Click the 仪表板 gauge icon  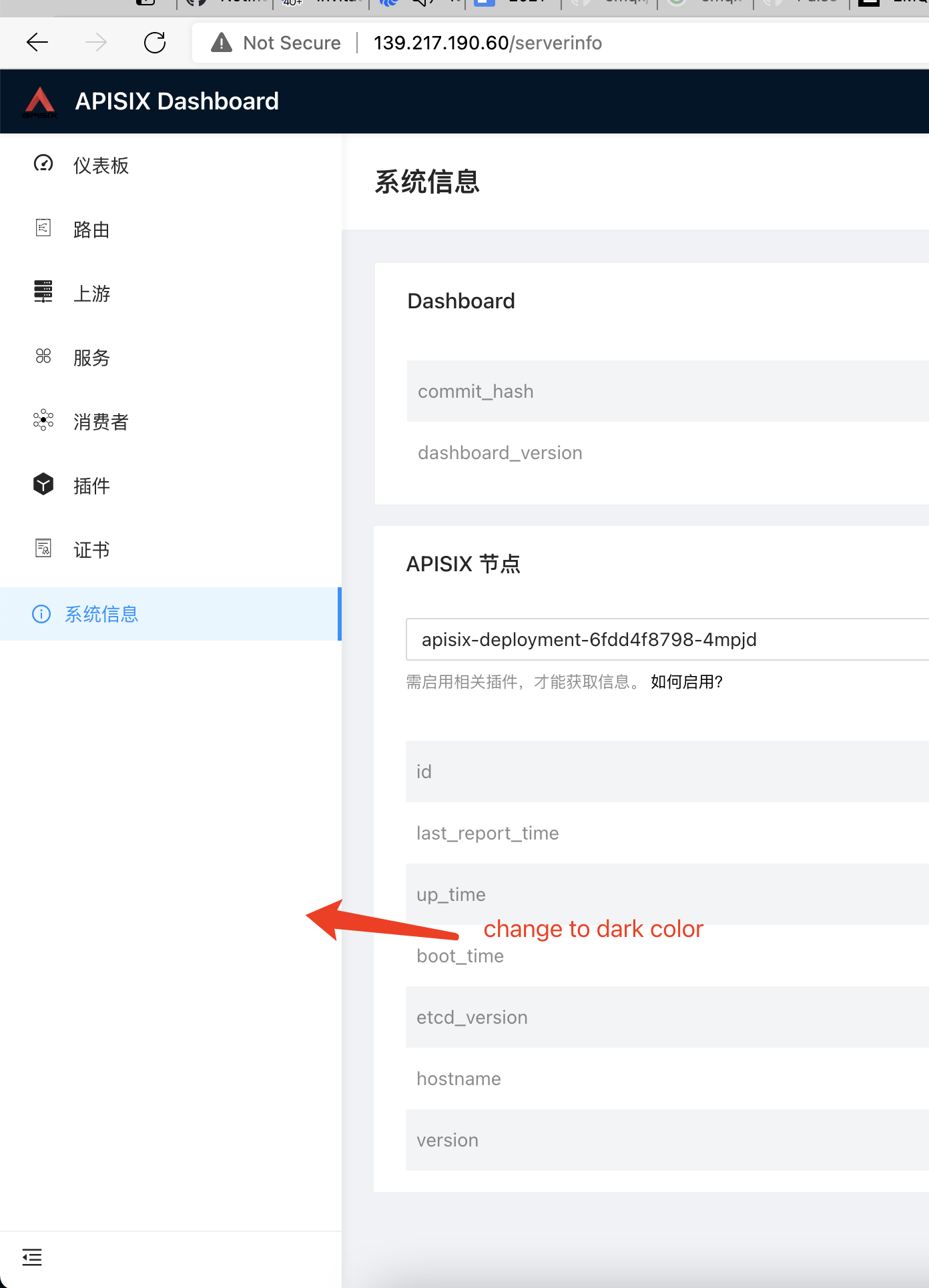[43, 164]
